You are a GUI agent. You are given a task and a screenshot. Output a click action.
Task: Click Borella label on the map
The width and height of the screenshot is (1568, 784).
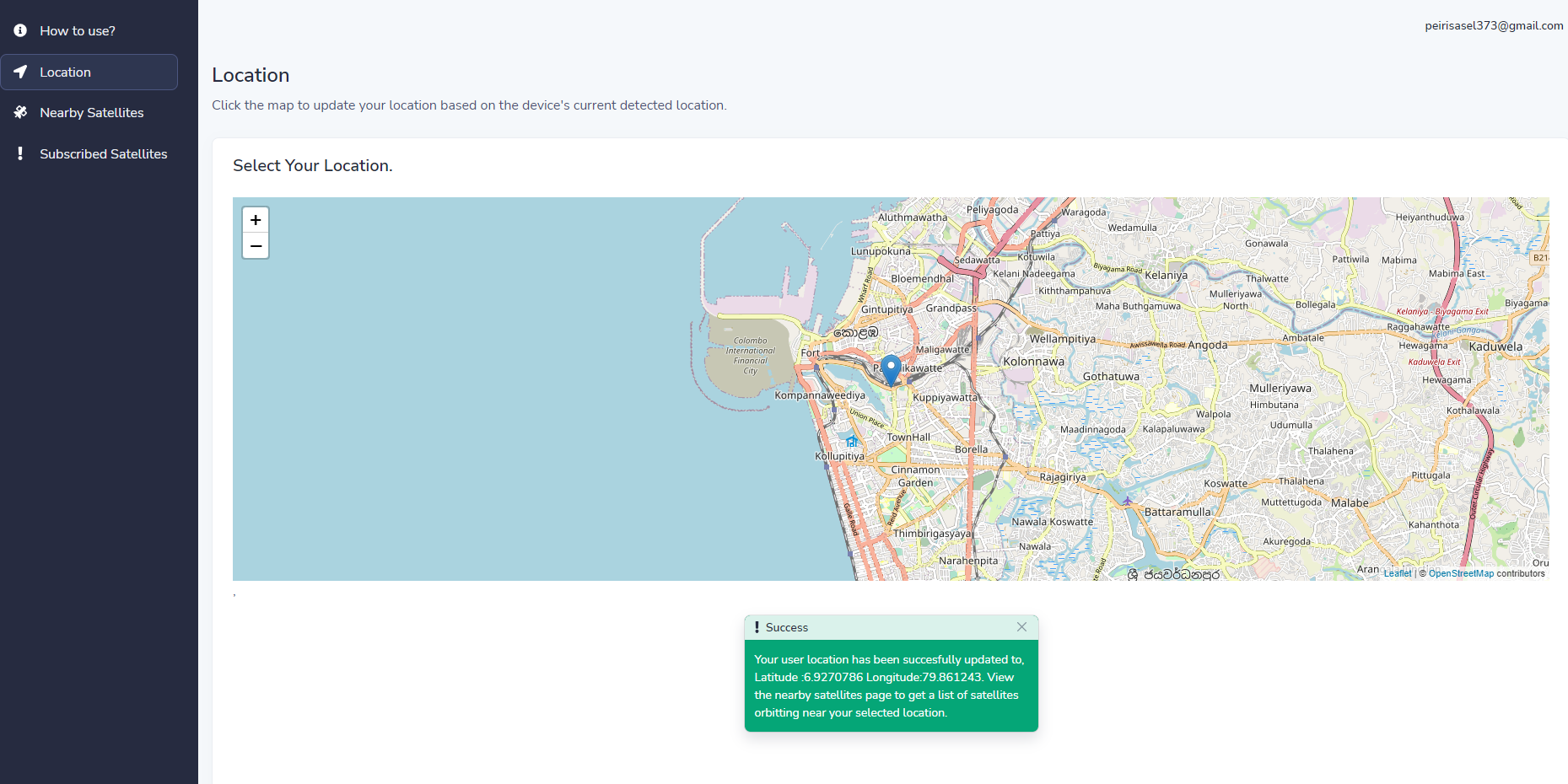(971, 449)
